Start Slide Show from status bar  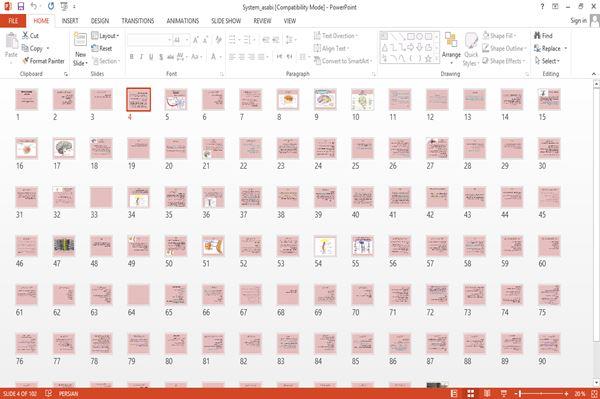point(504,394)
